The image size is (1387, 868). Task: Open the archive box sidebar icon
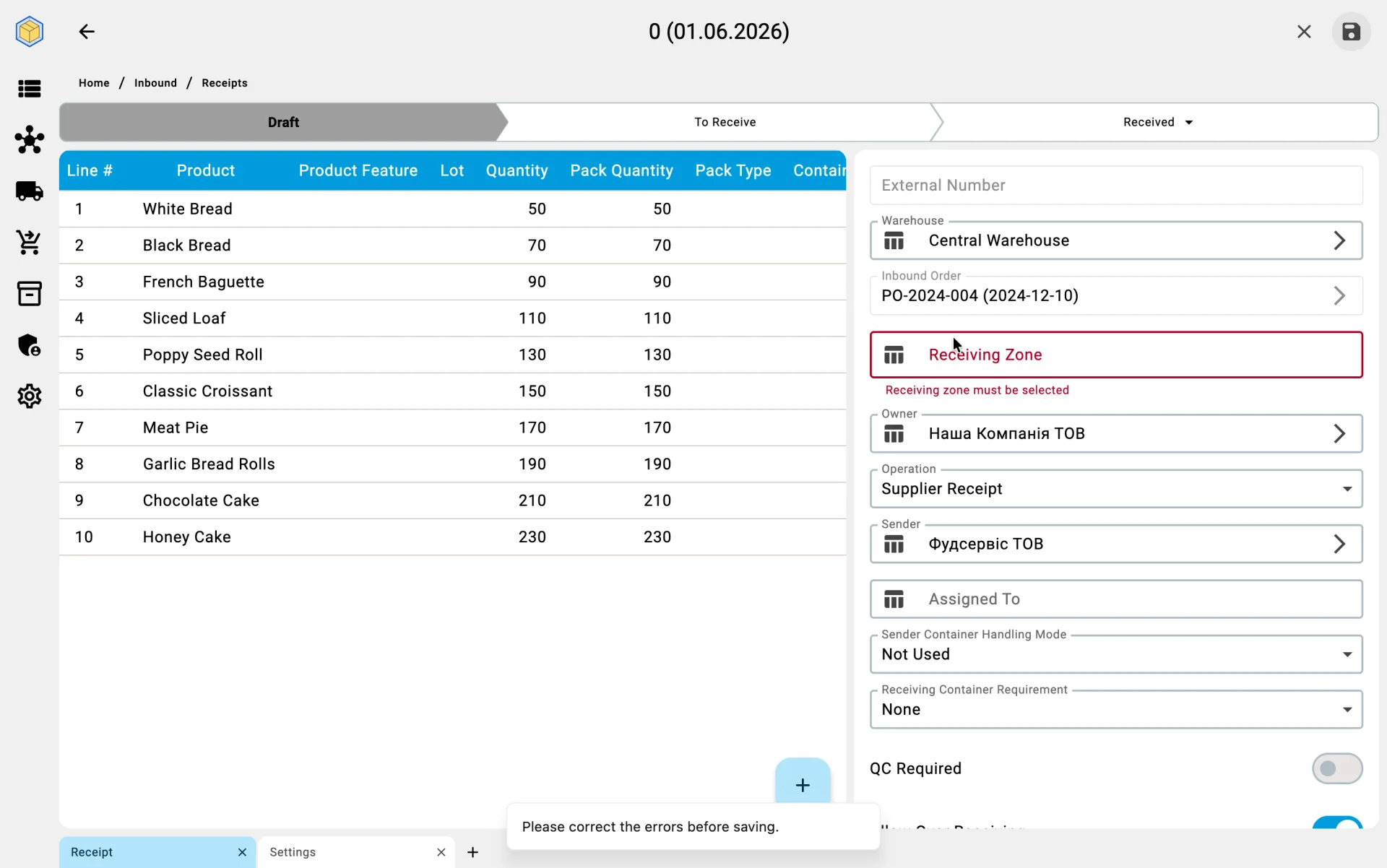(30, 294)
